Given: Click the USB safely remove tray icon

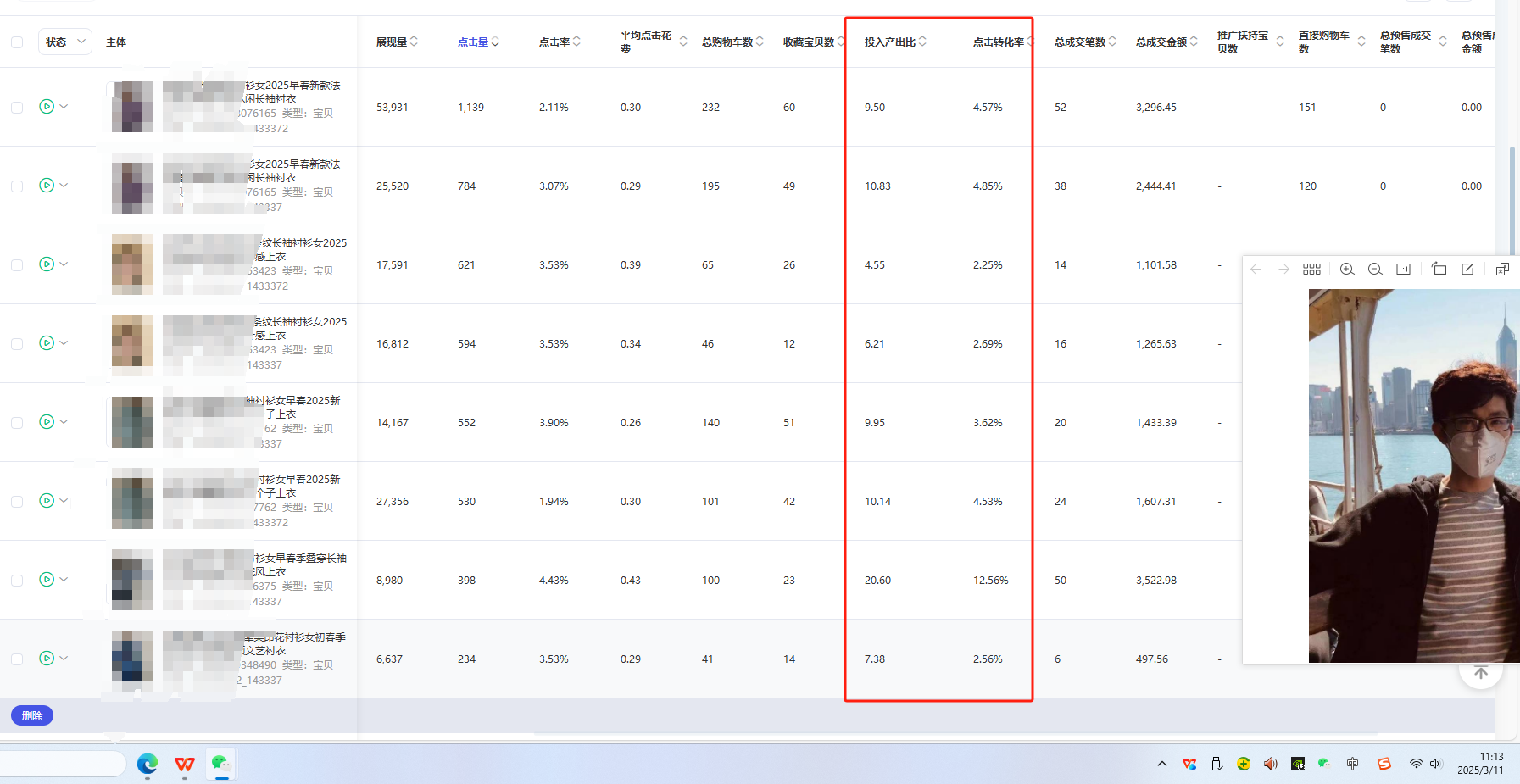Looking at the screenshot, I should pyautogui.click(x=1217, y=764).
